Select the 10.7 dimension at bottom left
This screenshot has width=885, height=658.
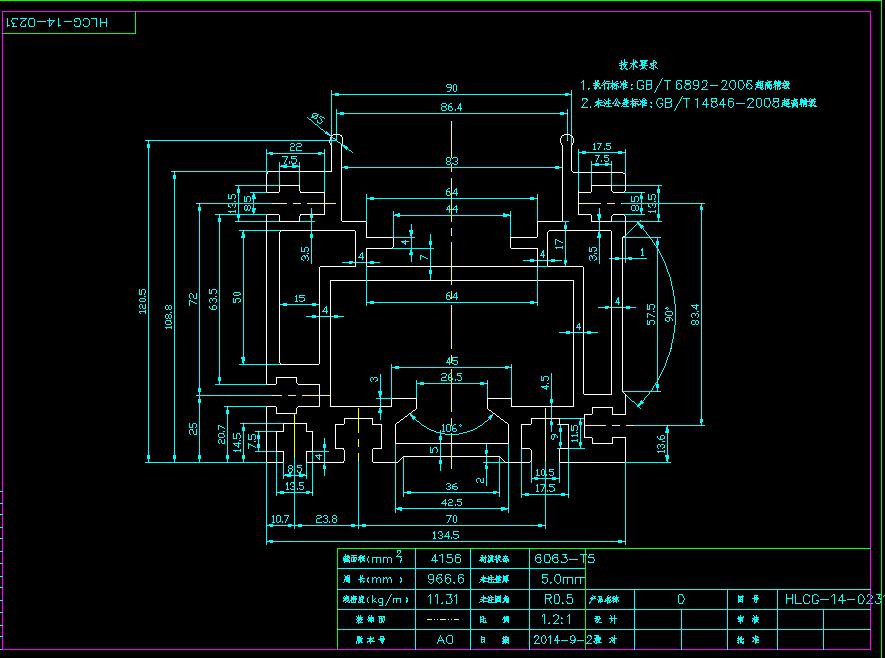[x=280, y=519]
